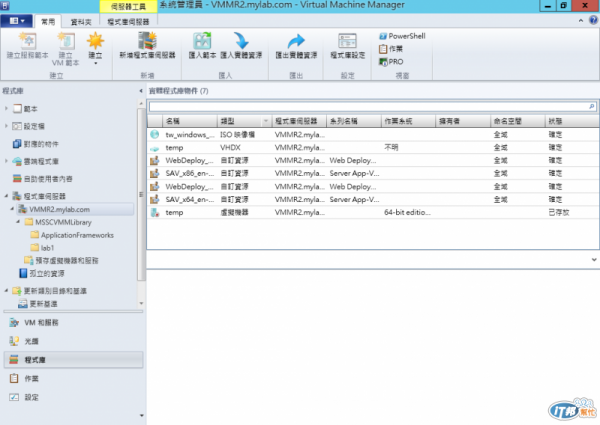
Task: Open the 程式庫 workspace button
Action: pyautogui.click(x=73, y=360)
